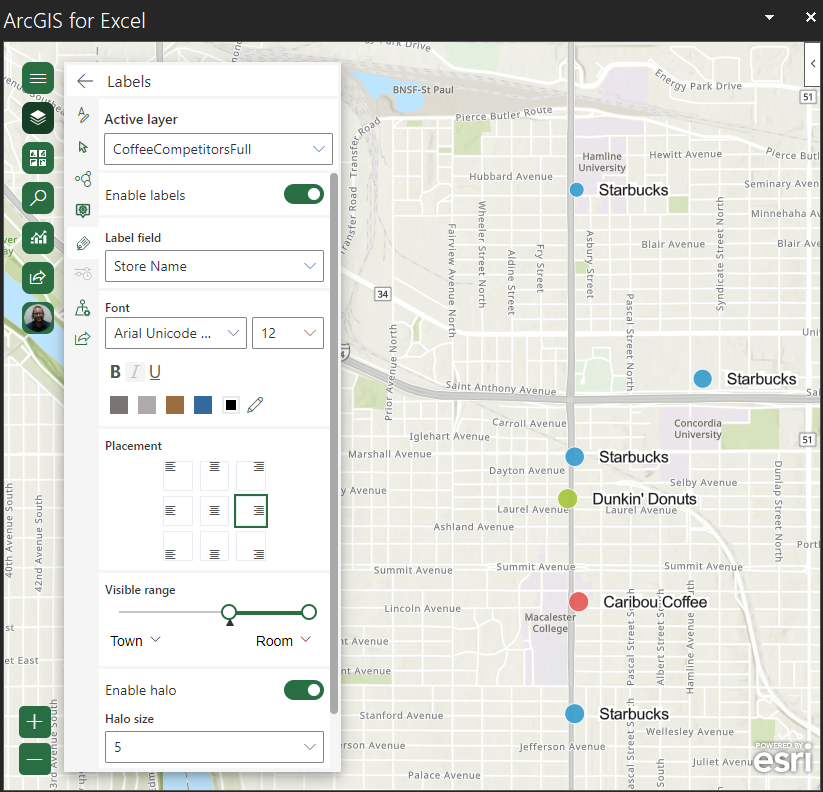Open the hamburger menu
The image size is (823, 792).
point(37,78)
